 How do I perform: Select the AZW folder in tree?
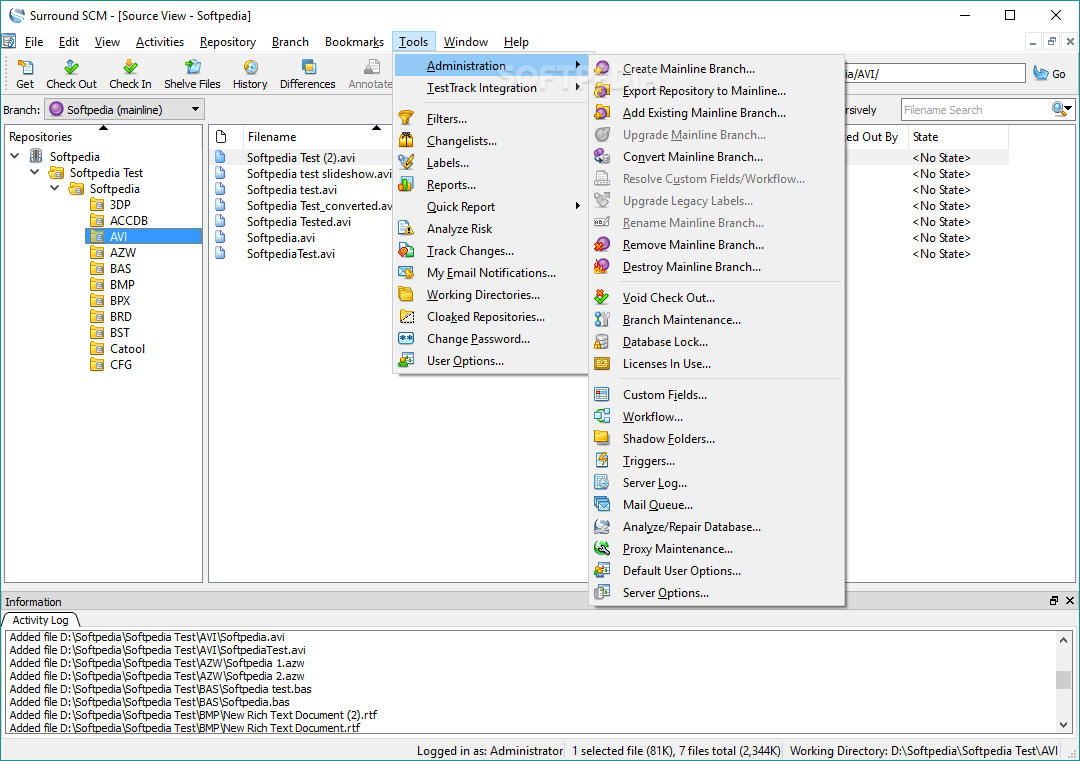pyautogui.click(x=123, y=252)
